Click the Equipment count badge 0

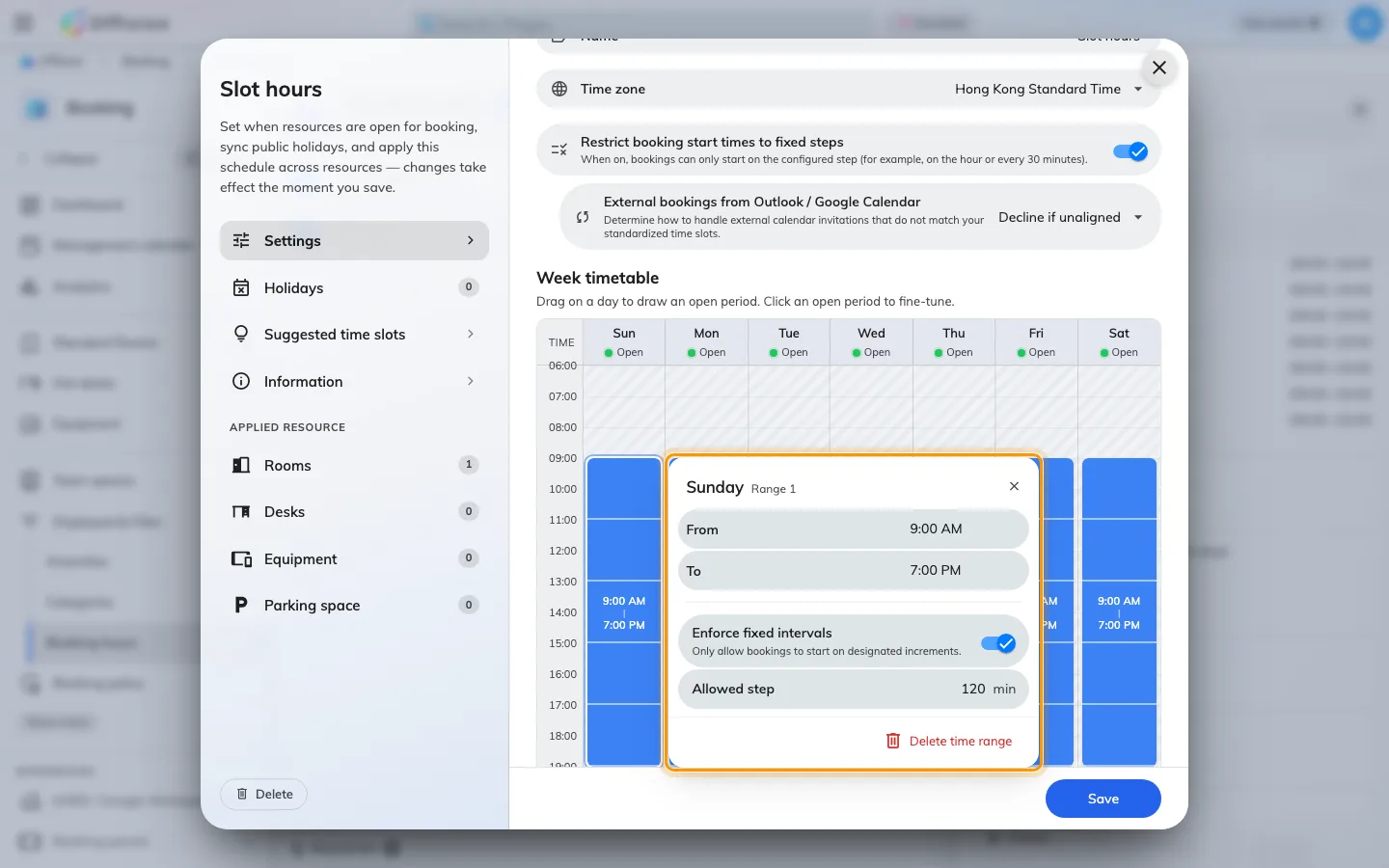[x=469, y=558]
